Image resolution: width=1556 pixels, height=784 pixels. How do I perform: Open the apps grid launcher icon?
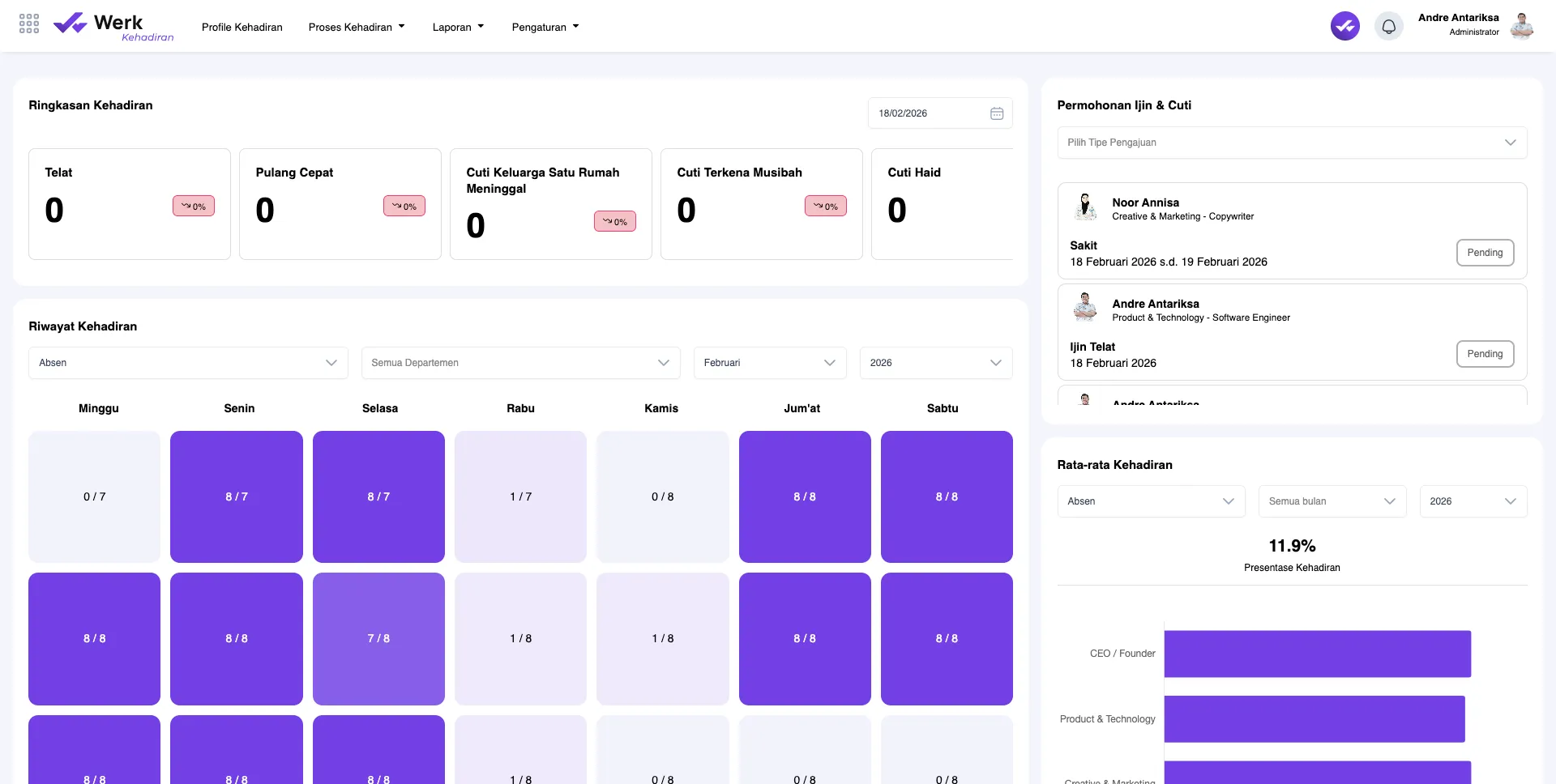pyautogui.click(x=29, y=23)
